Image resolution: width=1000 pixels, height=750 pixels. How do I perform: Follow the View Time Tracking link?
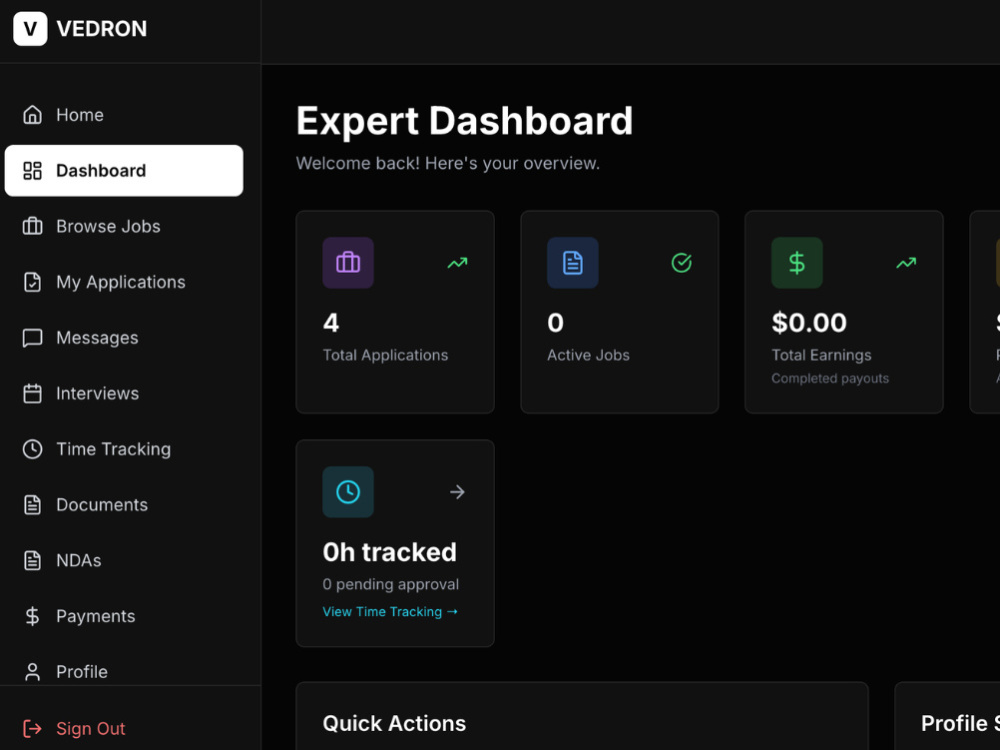390,612
